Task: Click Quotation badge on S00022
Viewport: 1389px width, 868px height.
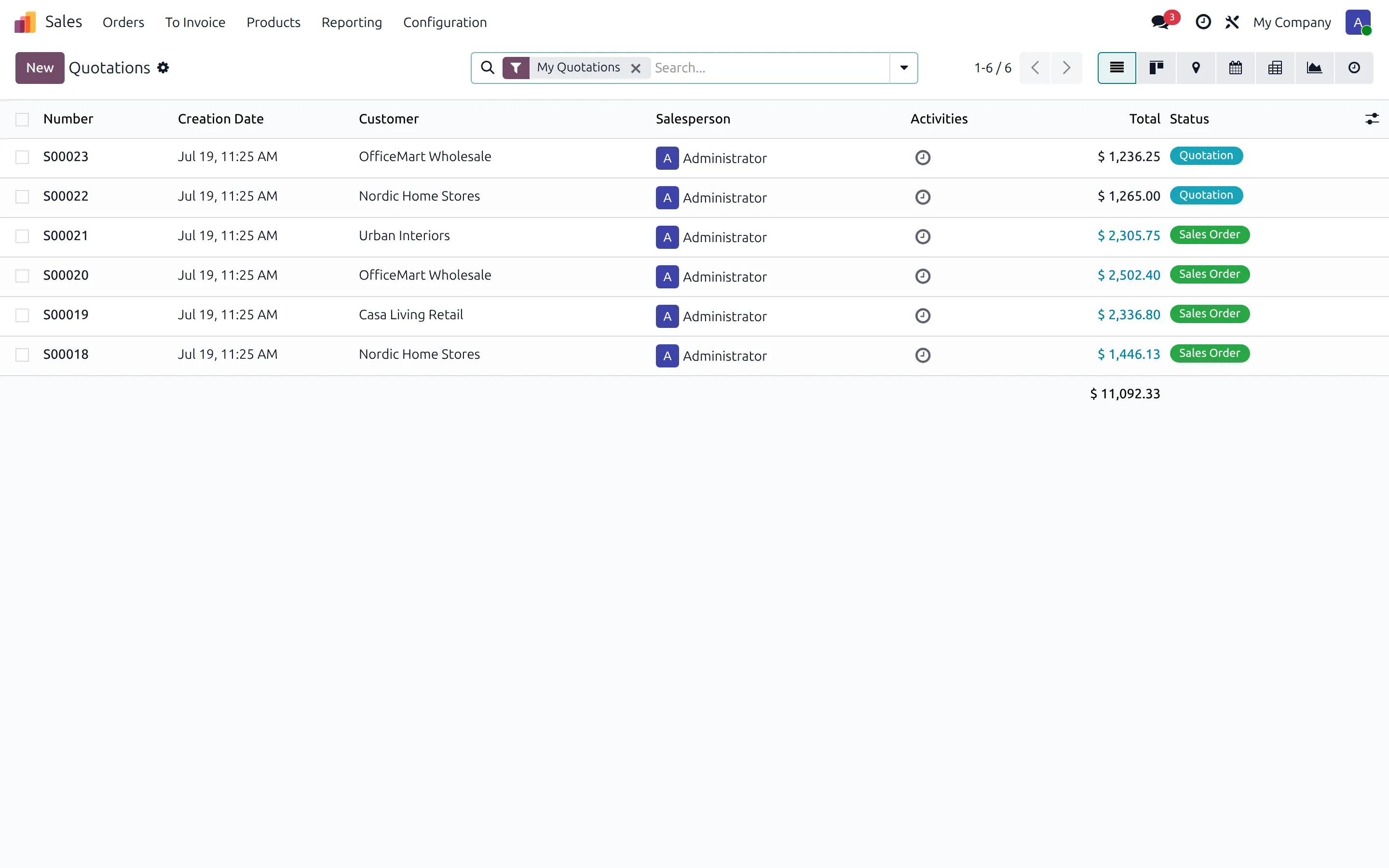Action: pos(1206,195)
